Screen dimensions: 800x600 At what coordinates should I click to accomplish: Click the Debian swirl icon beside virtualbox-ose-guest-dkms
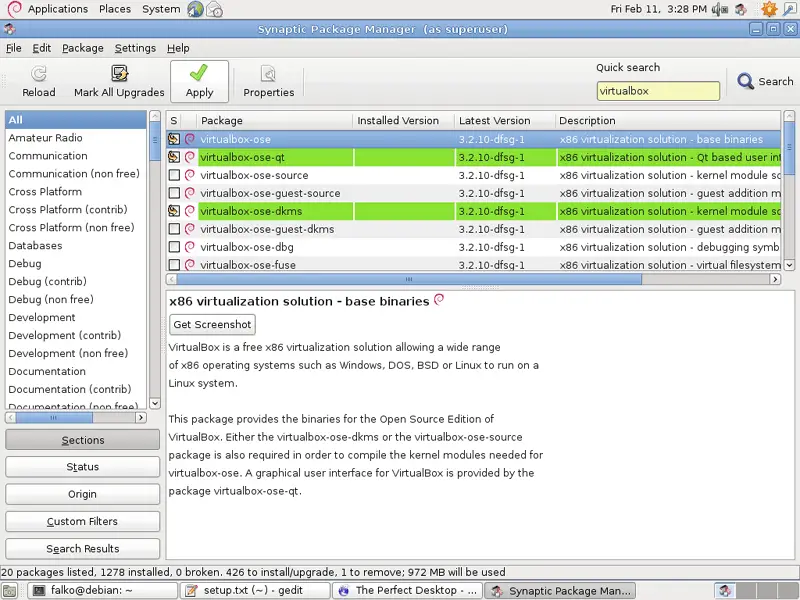(x=190, y=229)
